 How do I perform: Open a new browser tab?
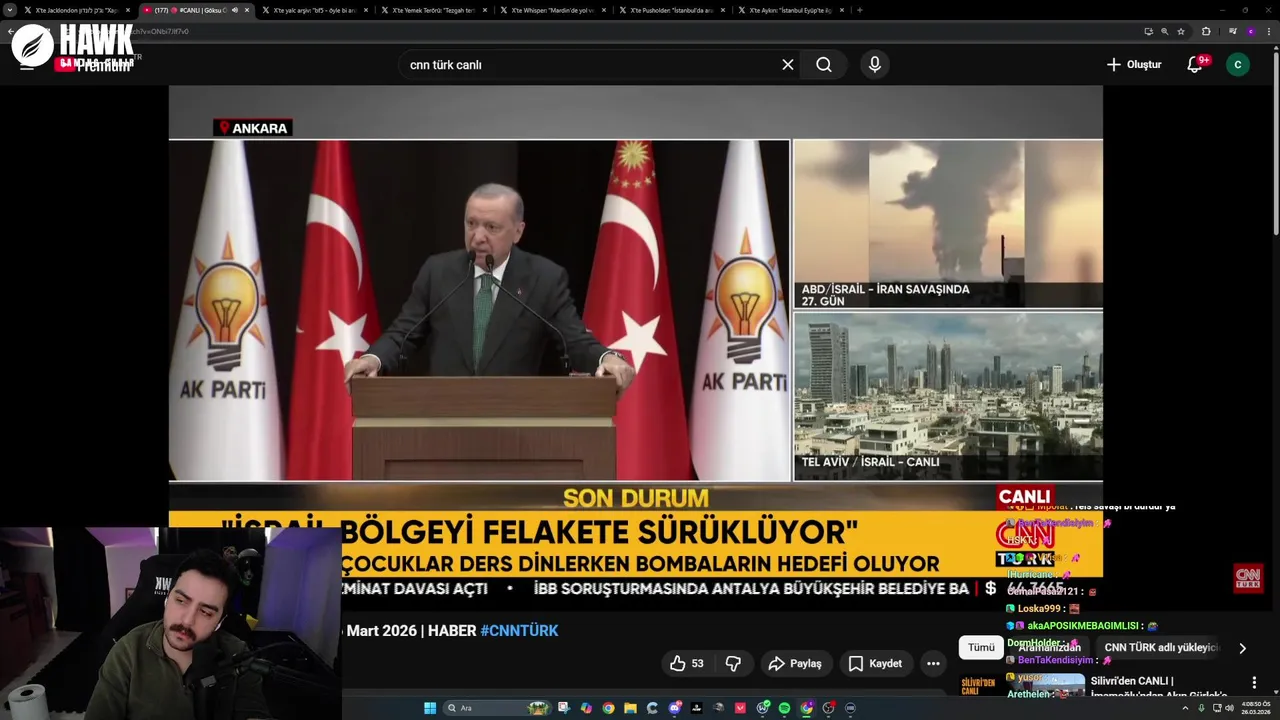(860, 10)
